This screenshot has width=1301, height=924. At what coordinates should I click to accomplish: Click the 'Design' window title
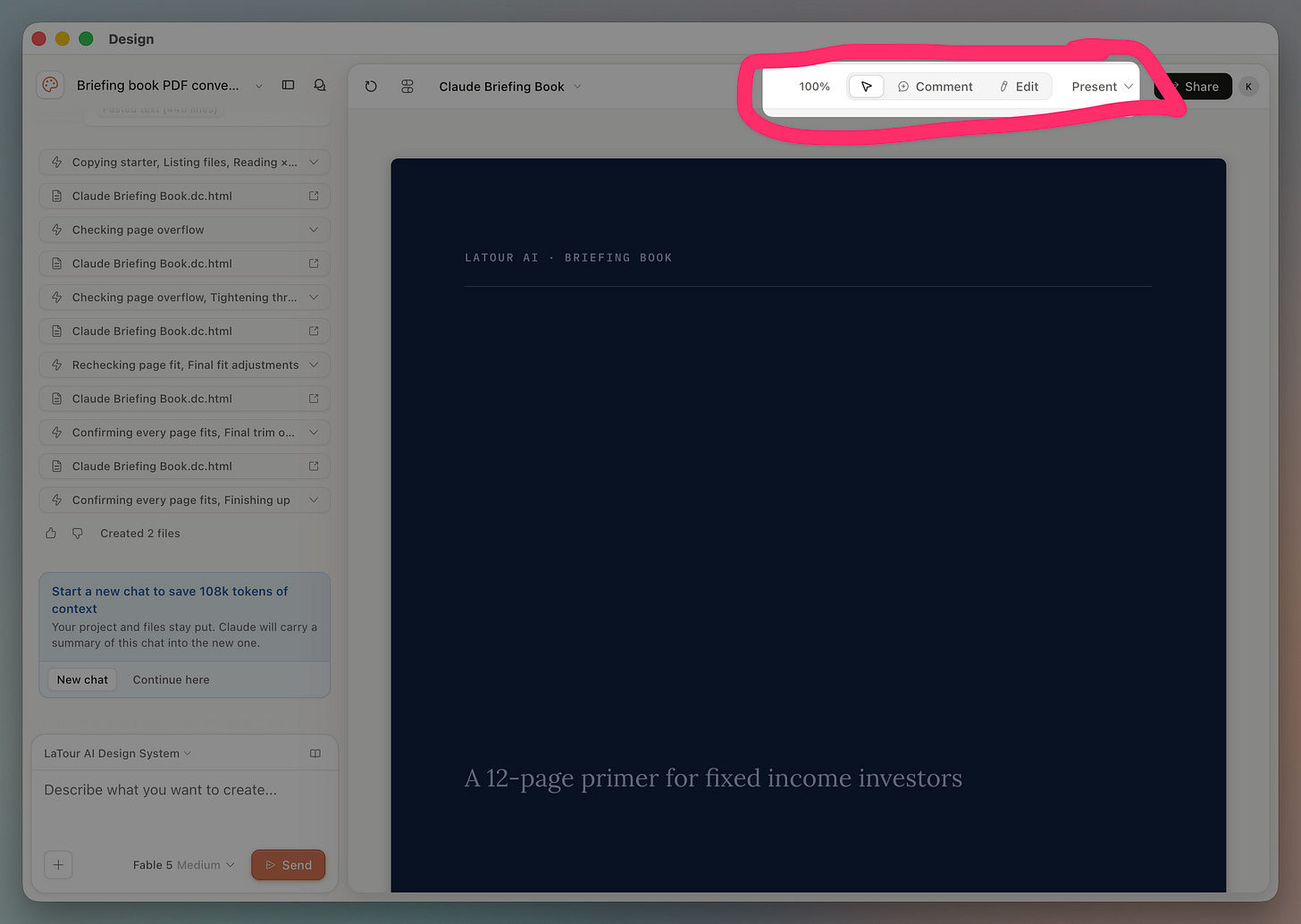click(x=131, y=39)
